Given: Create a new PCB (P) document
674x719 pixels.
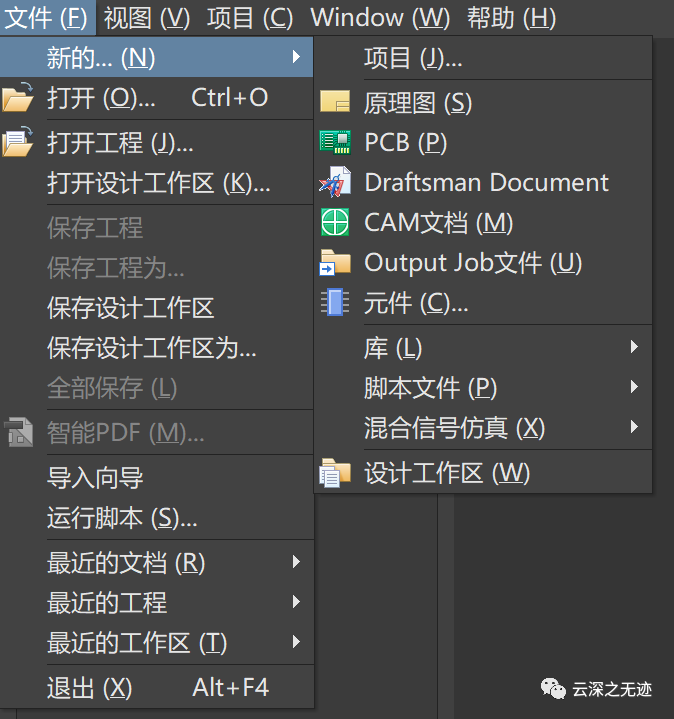Looking at the screenshot, I should point(483,142).
